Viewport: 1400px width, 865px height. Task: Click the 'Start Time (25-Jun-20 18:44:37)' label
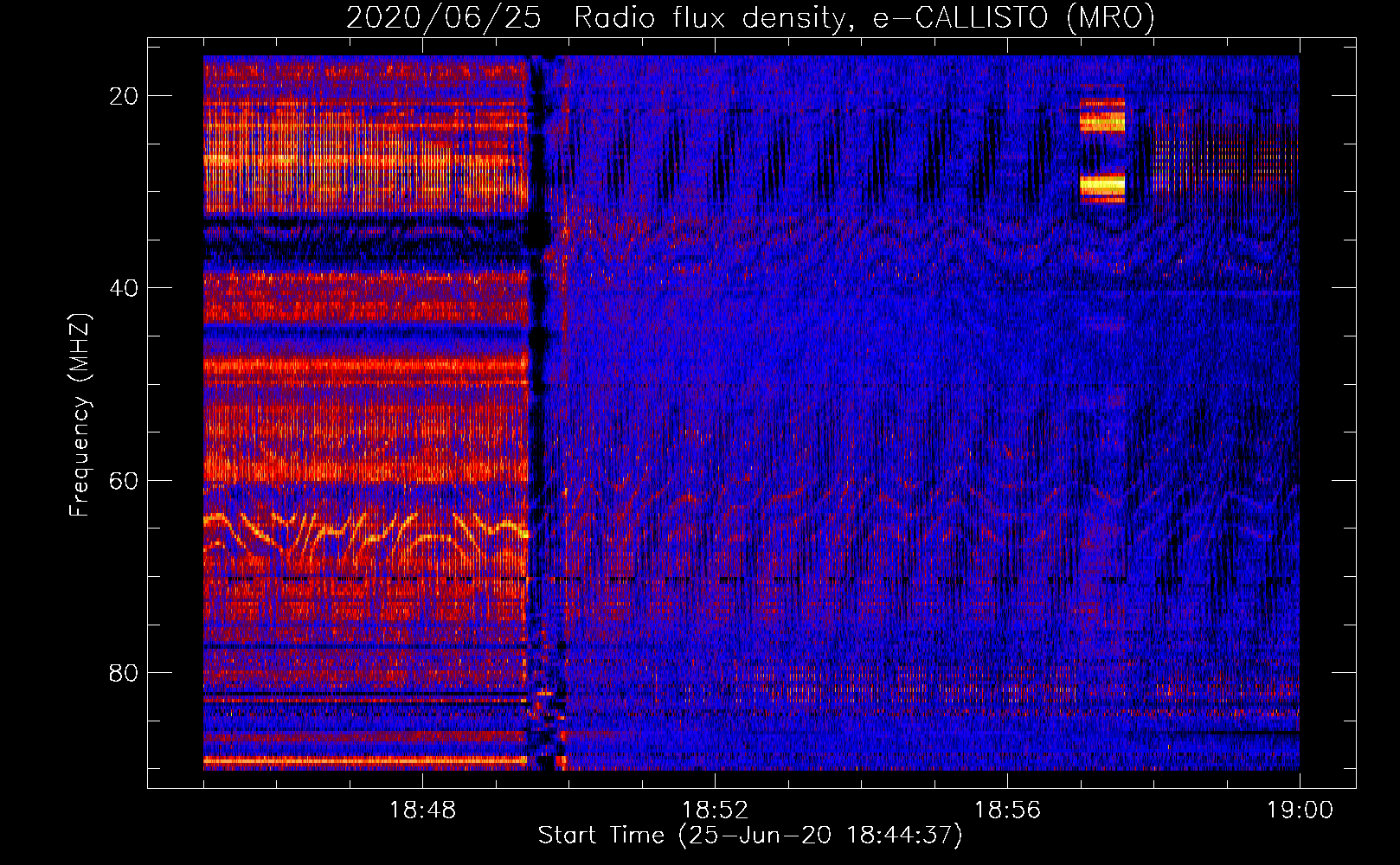(x=750, y=836)
